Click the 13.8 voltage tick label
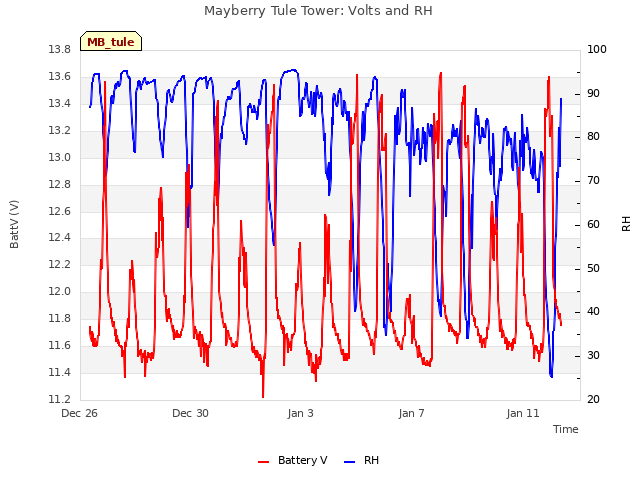The image size is (640, 480). pyautogui.click(x=60, y=50)
